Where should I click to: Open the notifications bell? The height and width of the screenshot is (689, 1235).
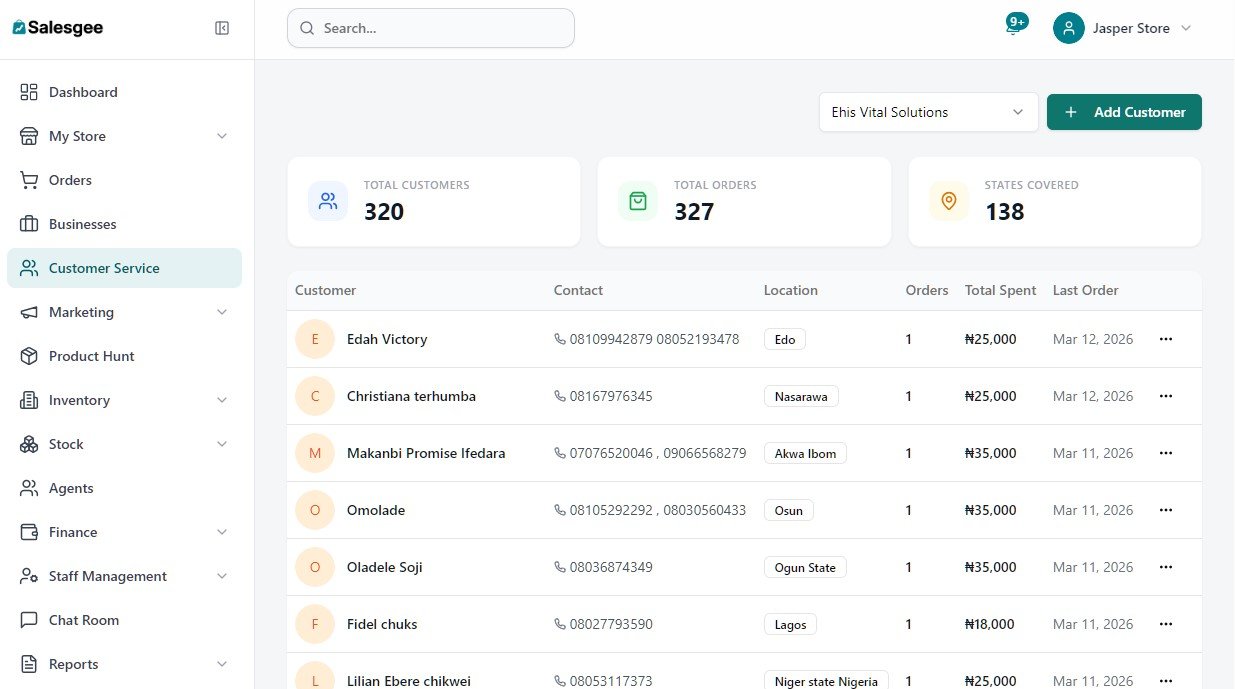coord(1014,28)
